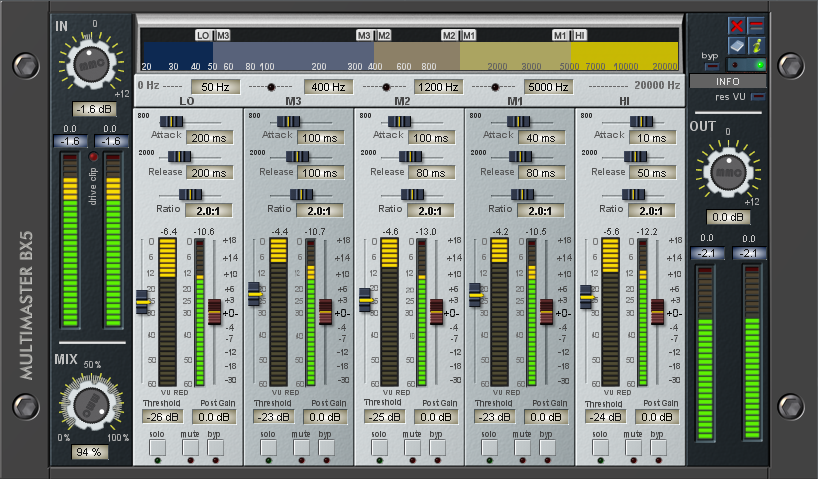Click the LO band threshold fader handle
818x479 pixels.
(142, 302)
